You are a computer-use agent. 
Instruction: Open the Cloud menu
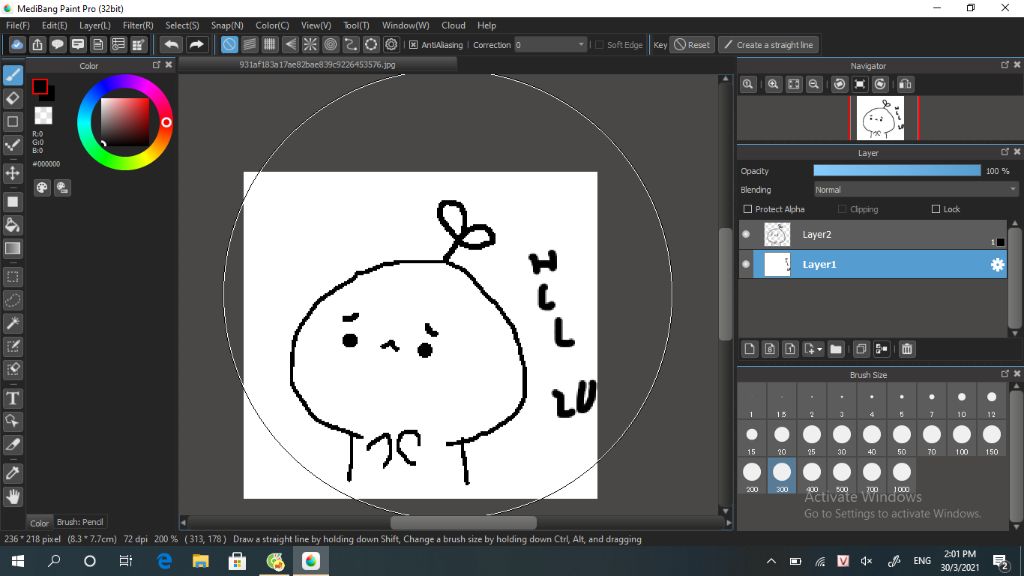[453, 25]
